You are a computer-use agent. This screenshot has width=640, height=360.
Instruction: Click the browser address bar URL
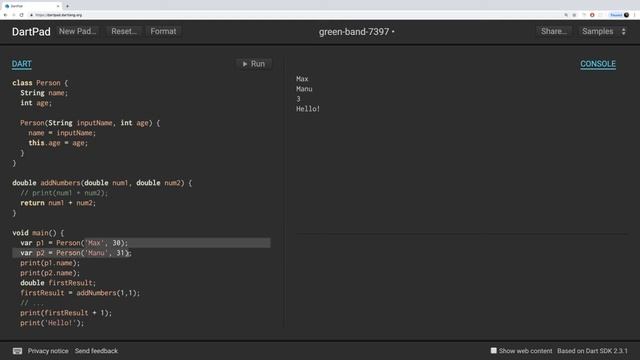(x=58, y=15)
